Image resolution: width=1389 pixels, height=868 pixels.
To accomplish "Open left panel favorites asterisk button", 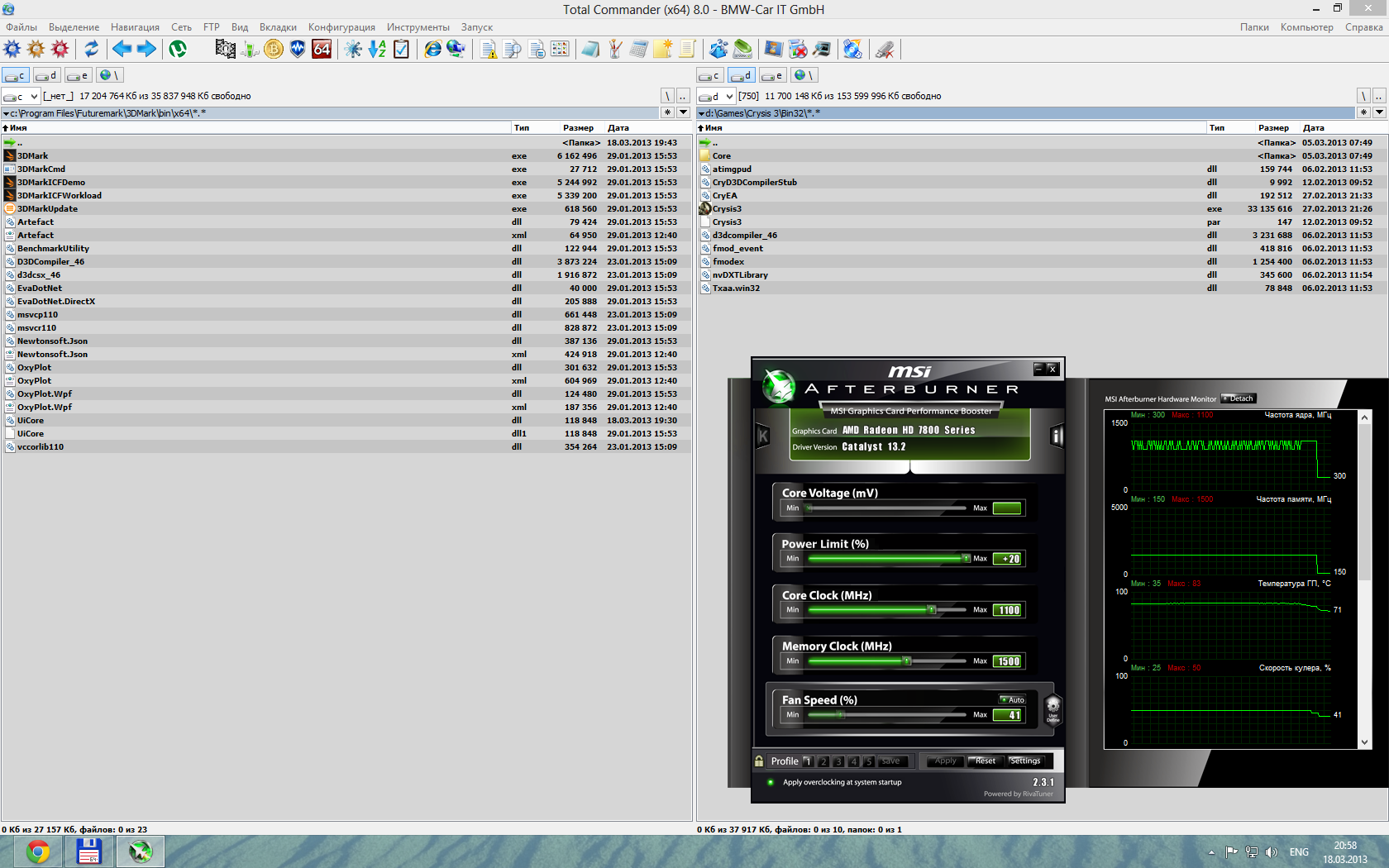I will click(668, 112).
